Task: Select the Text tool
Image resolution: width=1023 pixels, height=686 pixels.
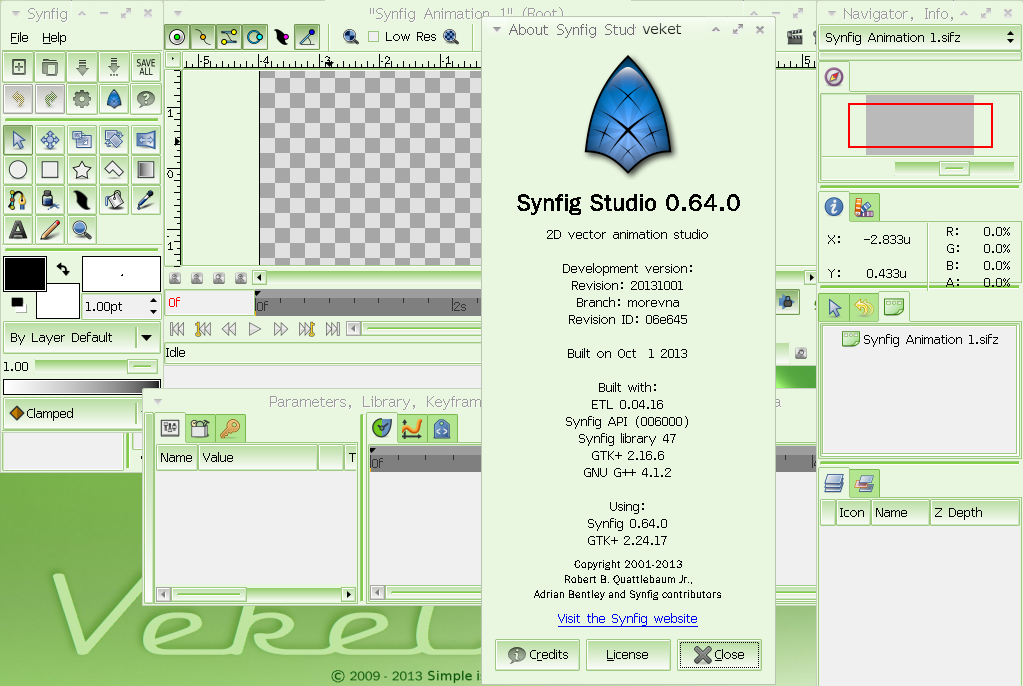Action: [x=18, y=230]
